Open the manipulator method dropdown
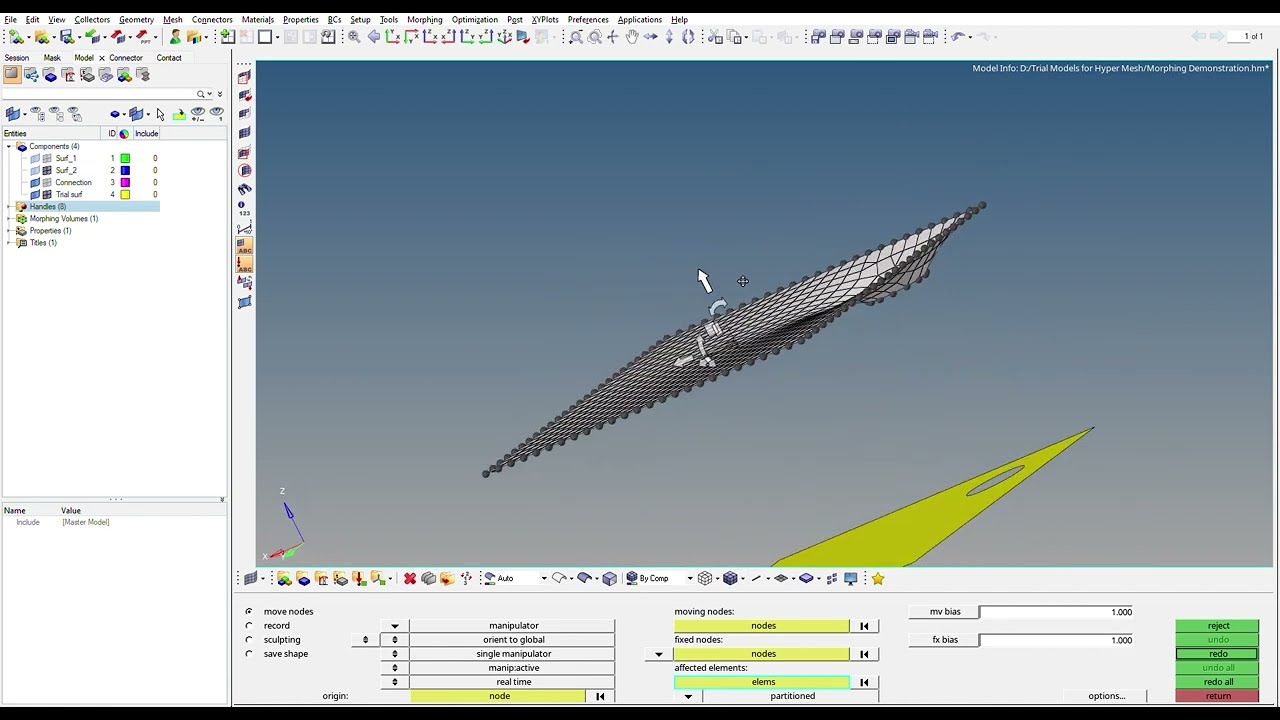This screenshot has height=720, width=1280. pyautogui.click(x=394, y=626)
